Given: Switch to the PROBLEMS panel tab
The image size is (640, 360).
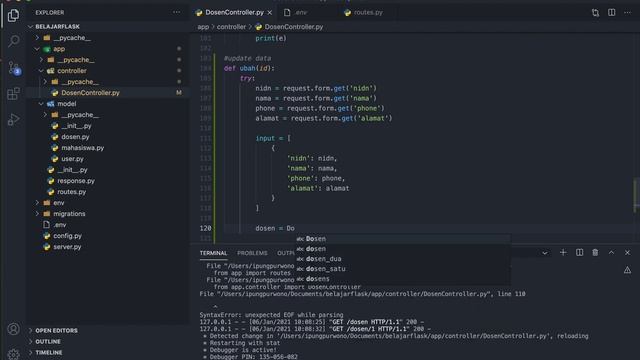Looking at the screenshot, I should (x=252, y=253).
